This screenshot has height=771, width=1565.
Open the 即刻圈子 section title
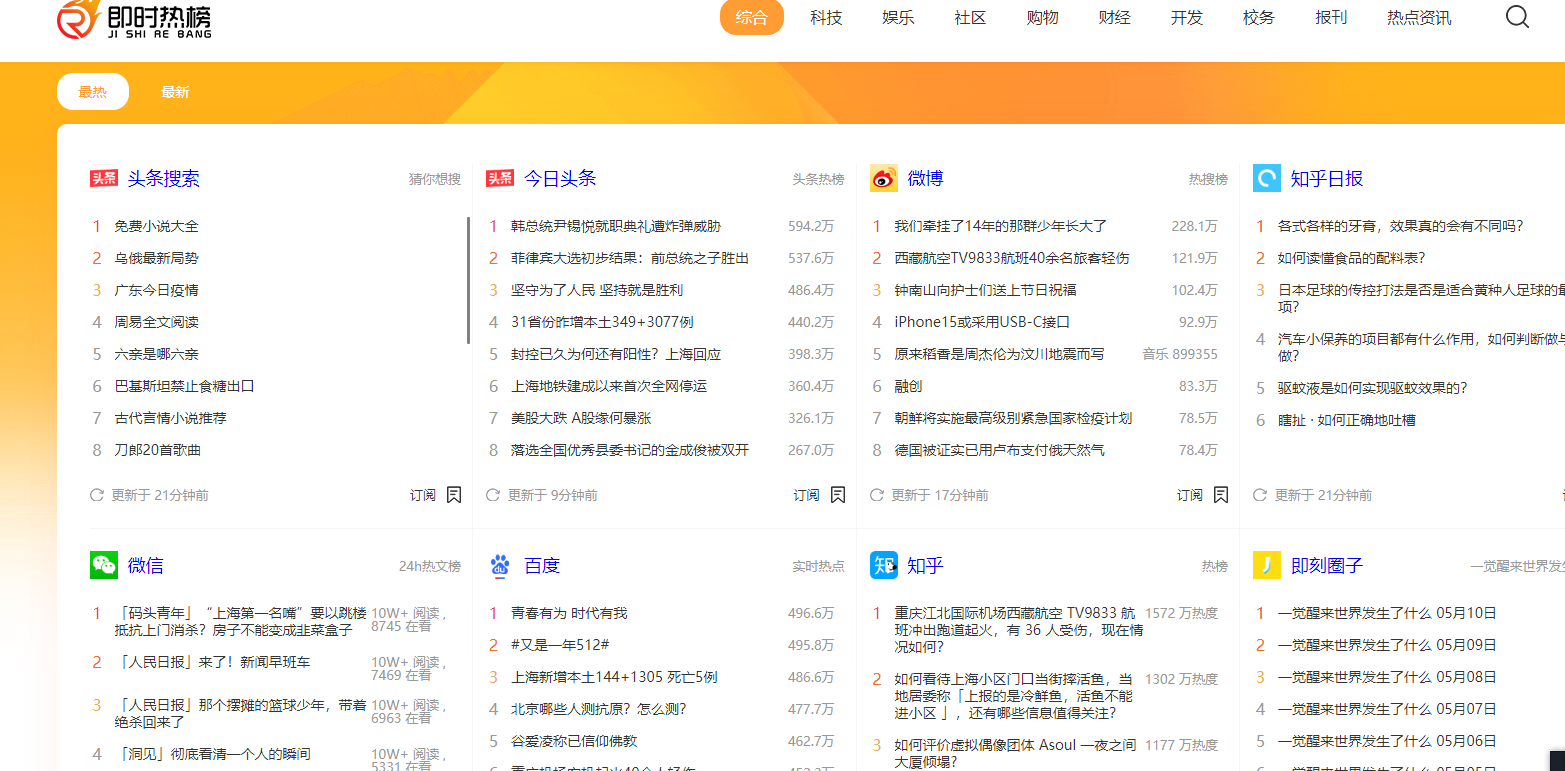[x=1327, y=565]
